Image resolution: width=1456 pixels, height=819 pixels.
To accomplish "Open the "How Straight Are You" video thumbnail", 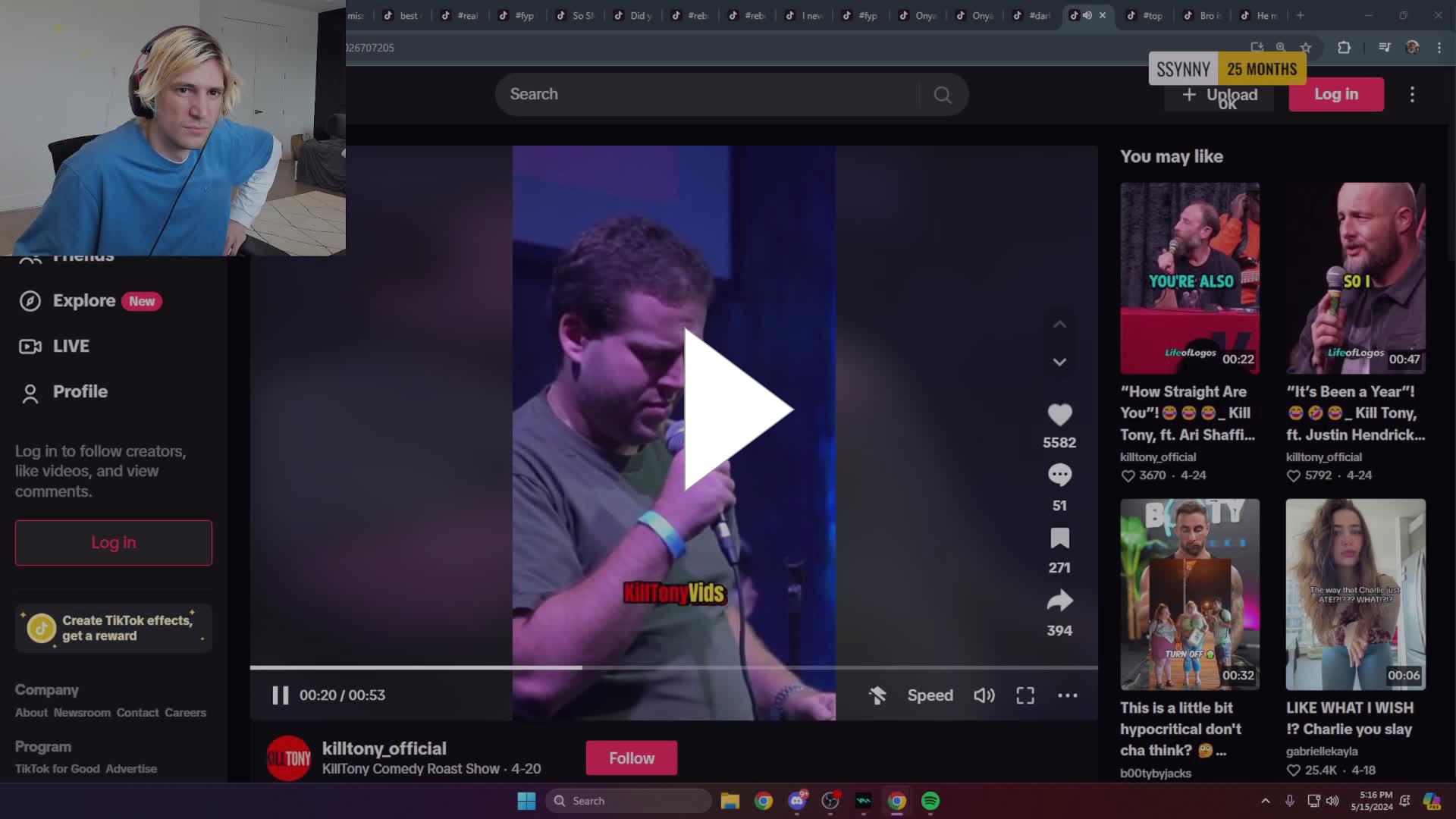I will pyautogui.click(x=1189, y=278).
